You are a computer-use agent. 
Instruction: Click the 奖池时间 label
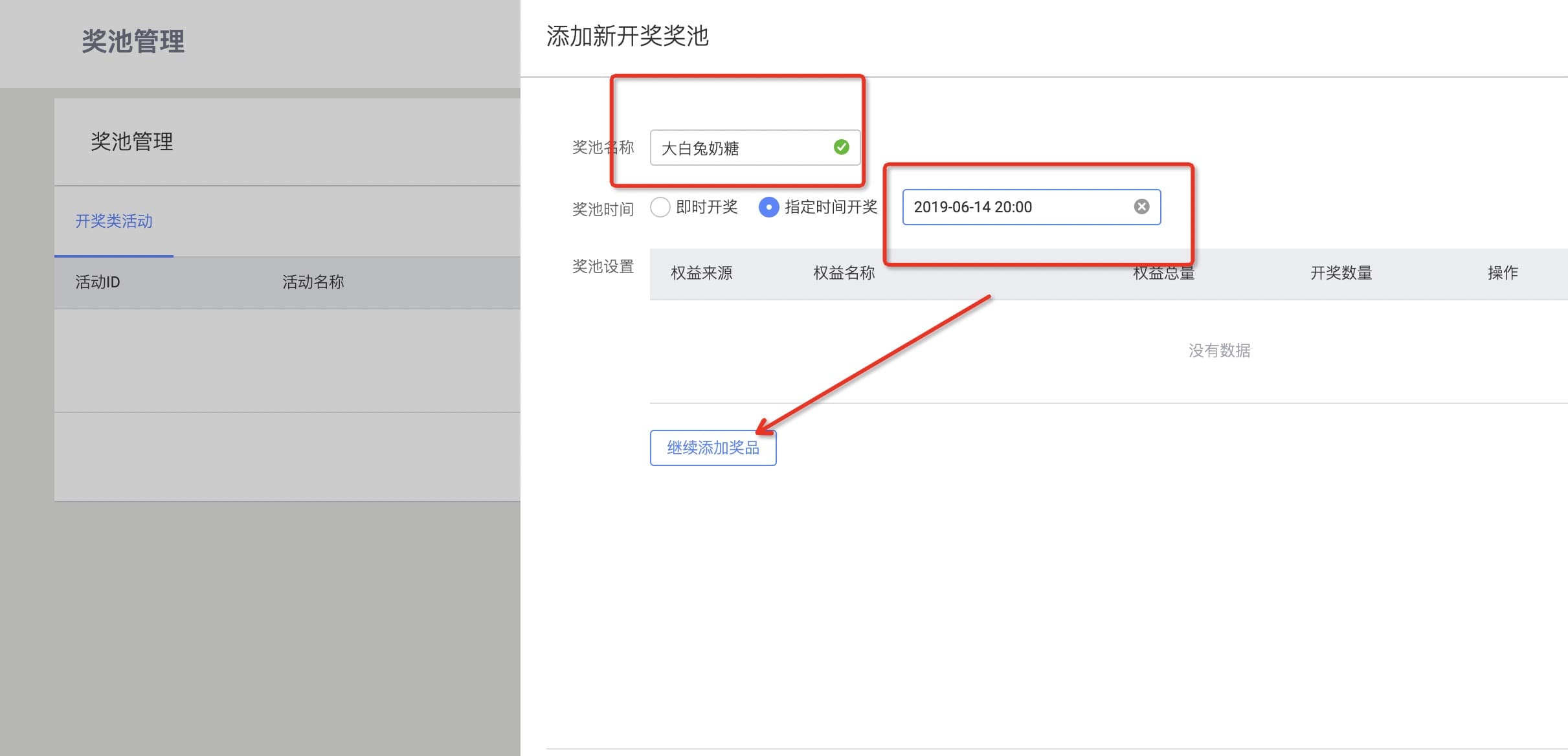[603, 209]
